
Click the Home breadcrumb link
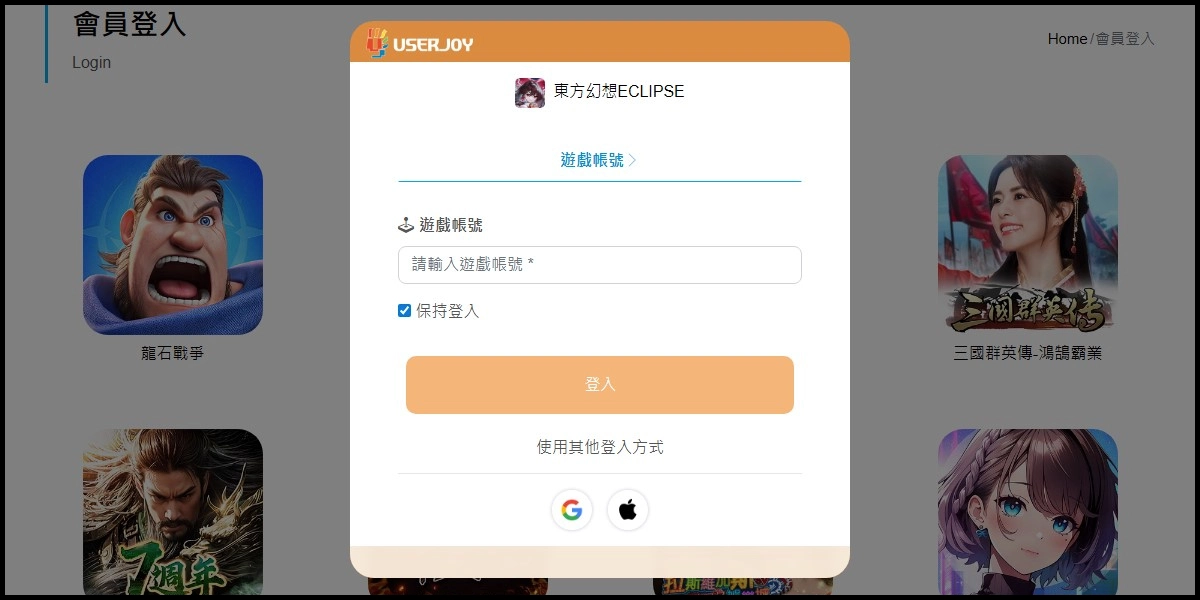pos(1067,39)
